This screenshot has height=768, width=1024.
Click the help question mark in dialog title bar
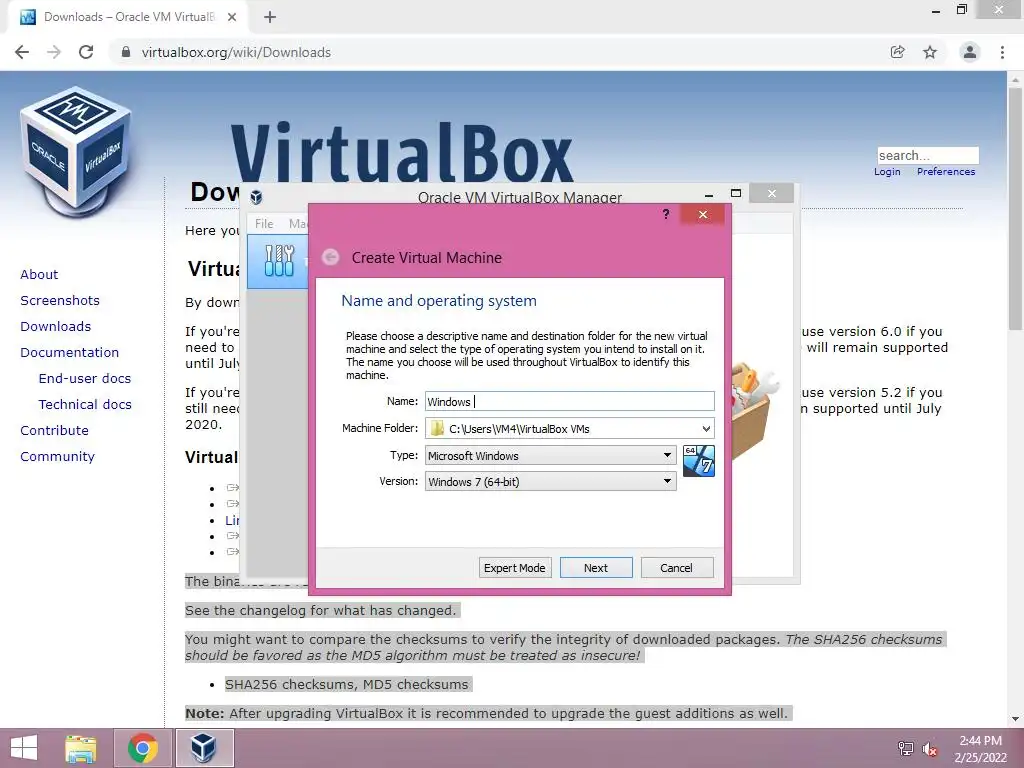(665, 214)
